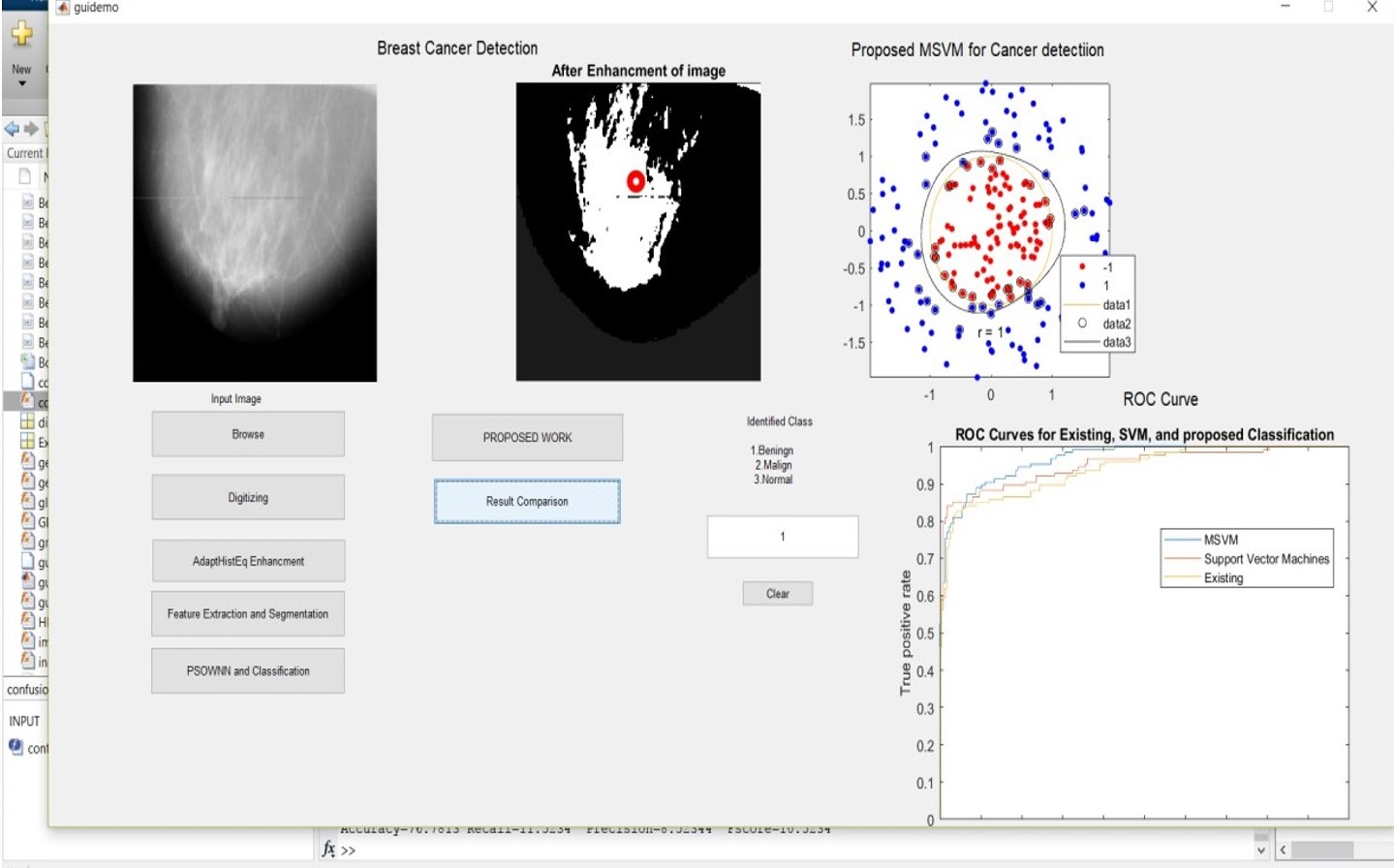This screenshot has height=868, width=1394.
Task: Click the fx function icon in command window
Action: coord(328,850)
